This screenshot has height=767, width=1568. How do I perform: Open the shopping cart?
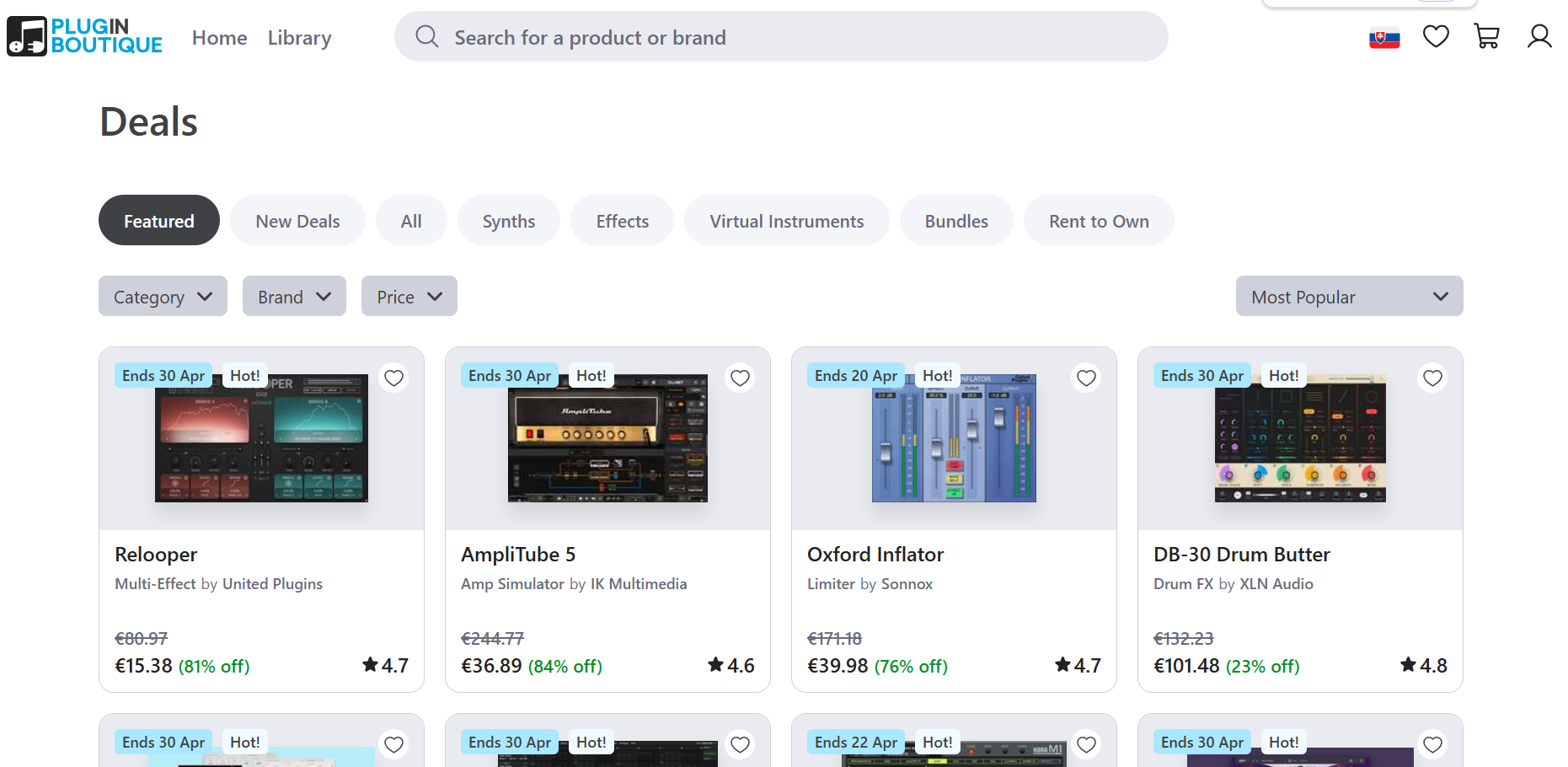tap(1486, 36)
